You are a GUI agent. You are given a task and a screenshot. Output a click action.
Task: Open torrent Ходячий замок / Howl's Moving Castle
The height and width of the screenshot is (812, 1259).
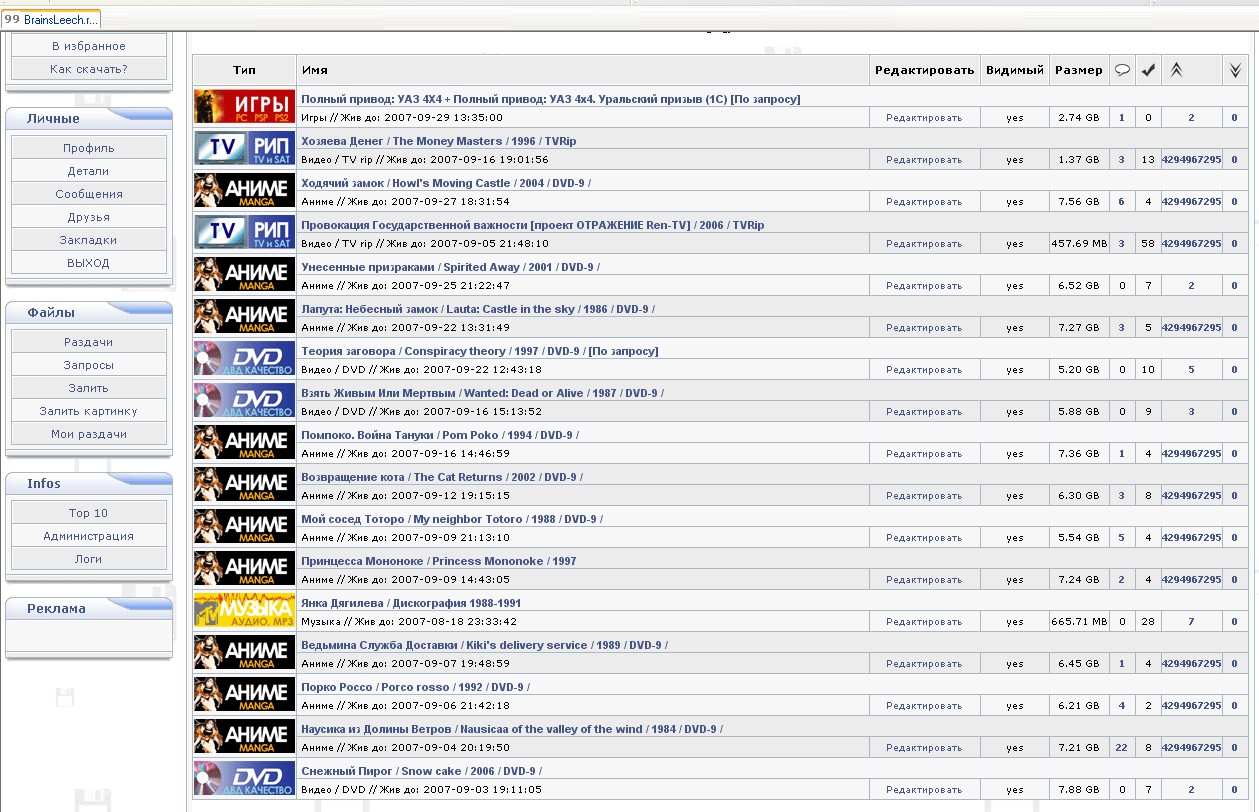[x=446, y=183]
